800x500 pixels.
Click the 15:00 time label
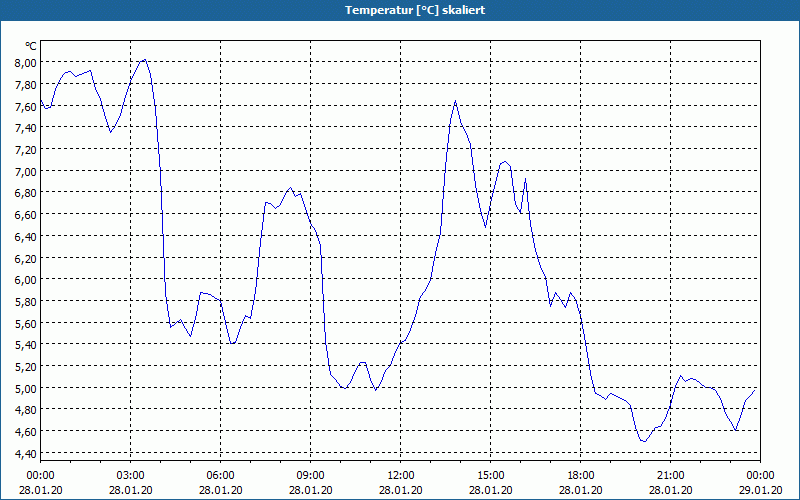[491, 476]
